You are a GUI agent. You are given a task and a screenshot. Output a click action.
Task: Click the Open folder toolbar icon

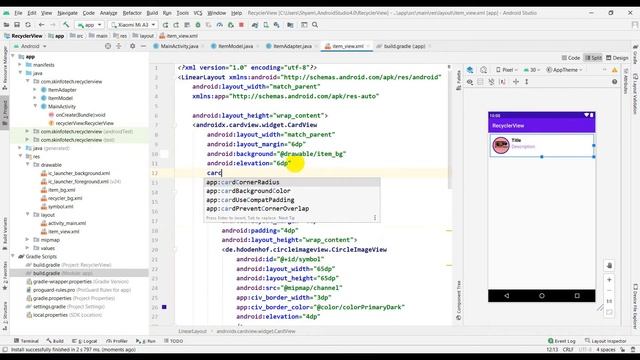point(7,25)
